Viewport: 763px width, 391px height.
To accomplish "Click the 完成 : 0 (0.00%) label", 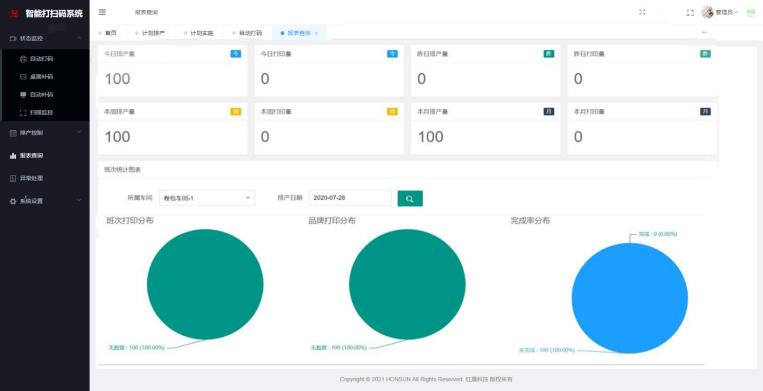I will pyautogui.click(x=657, y=234).
